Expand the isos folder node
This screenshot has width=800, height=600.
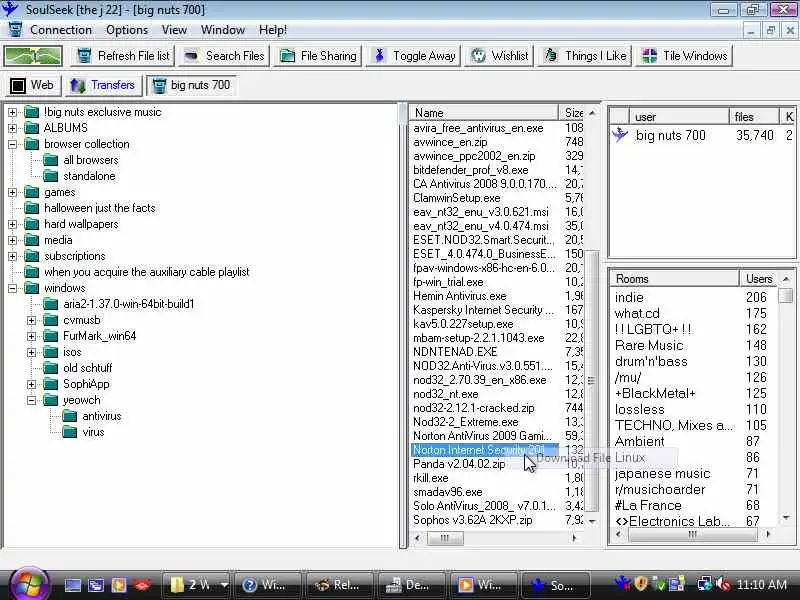(32, 353)
